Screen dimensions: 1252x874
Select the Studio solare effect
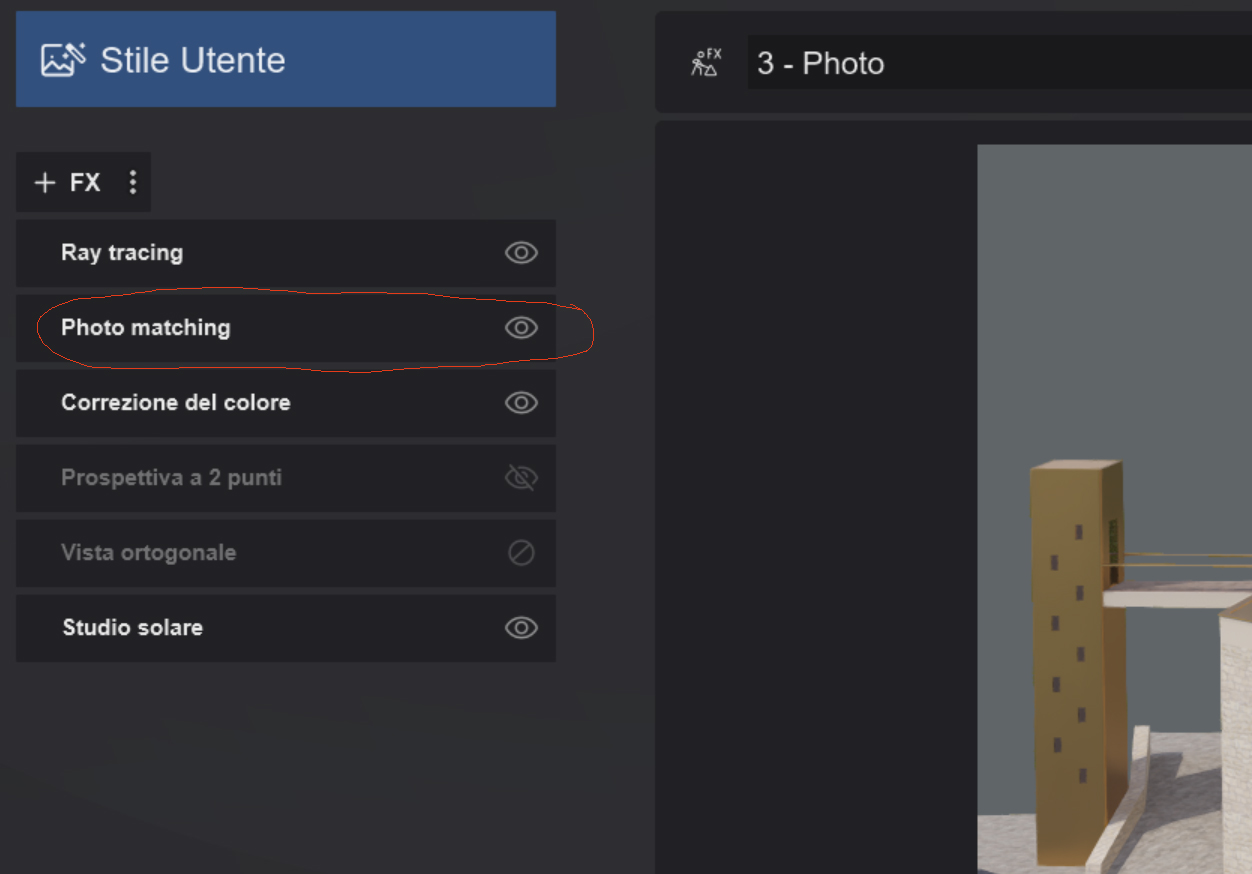coord(286,628)
